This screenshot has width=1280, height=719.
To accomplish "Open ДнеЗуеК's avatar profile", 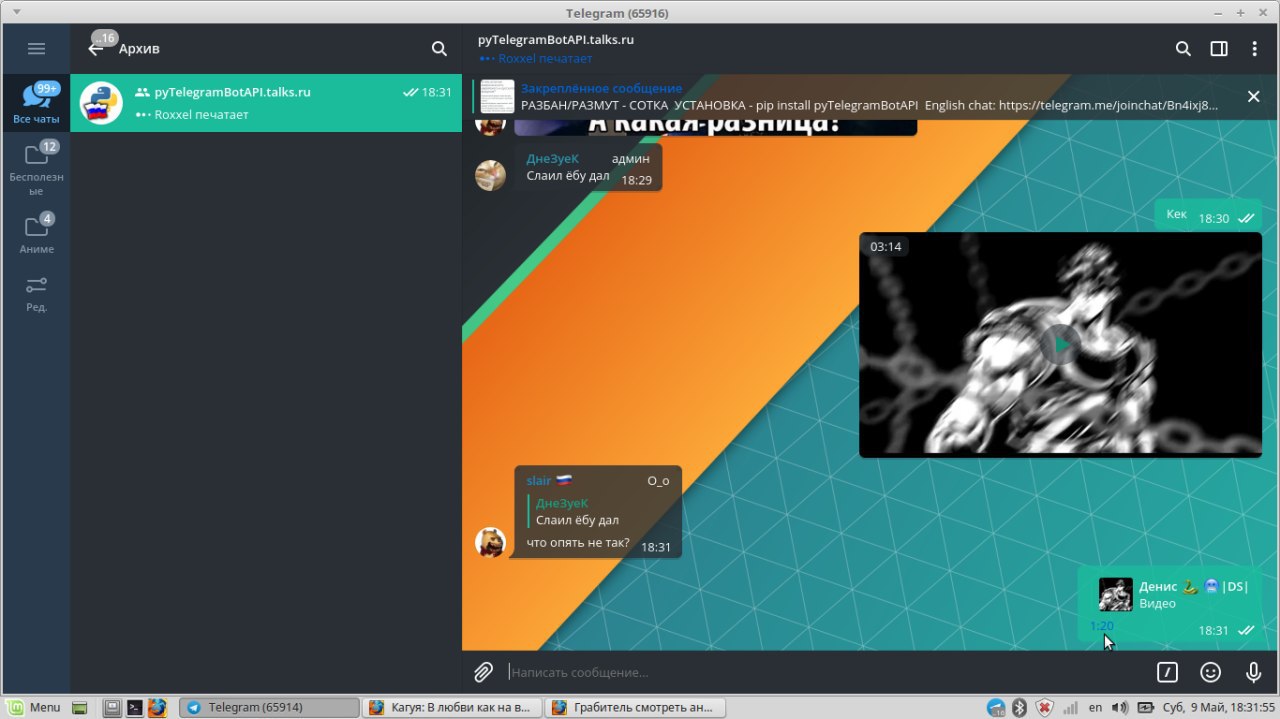I will click(x=490, y=175).
